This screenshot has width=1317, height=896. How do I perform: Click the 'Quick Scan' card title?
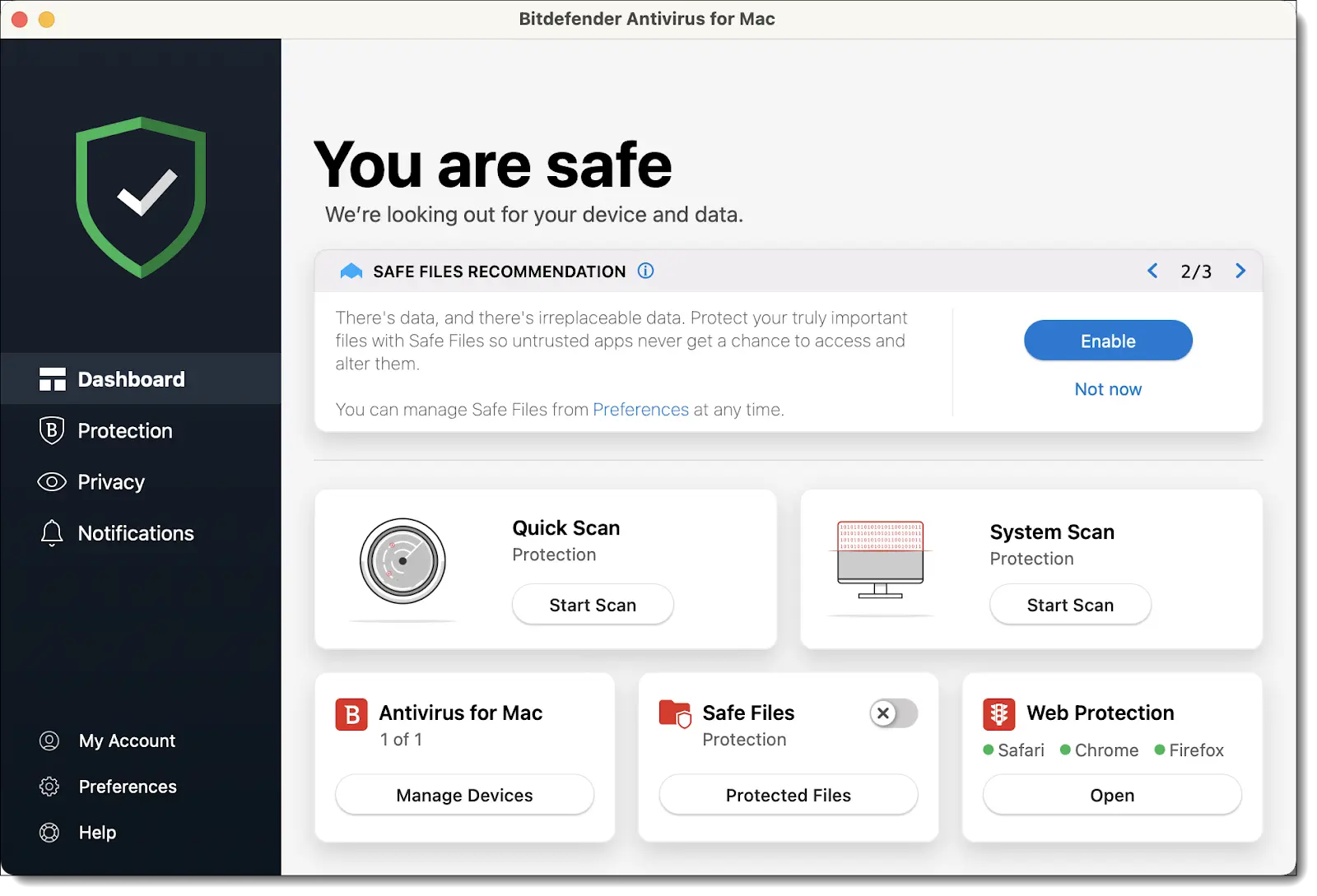click(566, 528)
